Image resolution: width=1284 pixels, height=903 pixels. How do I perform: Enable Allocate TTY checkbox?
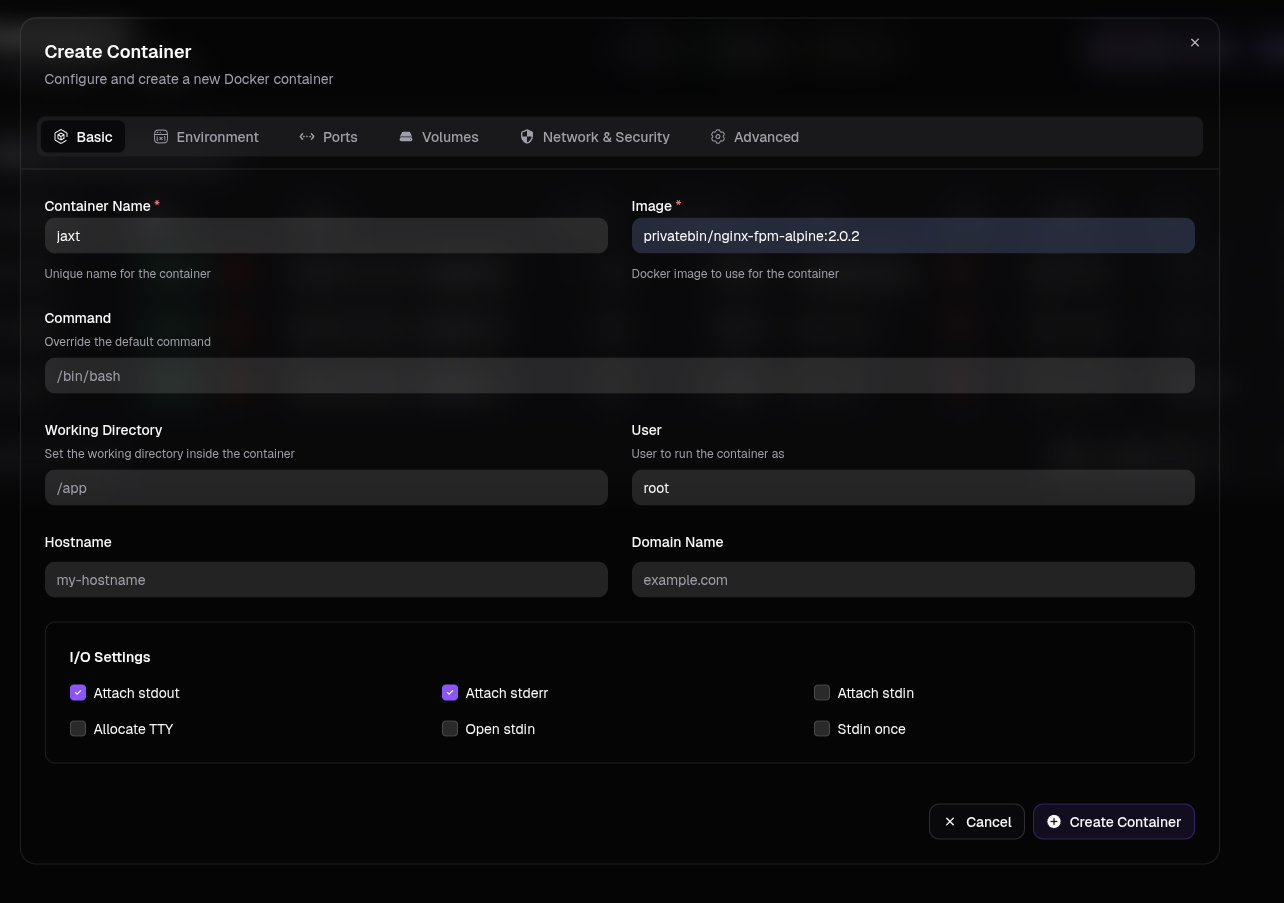[78, 729]
